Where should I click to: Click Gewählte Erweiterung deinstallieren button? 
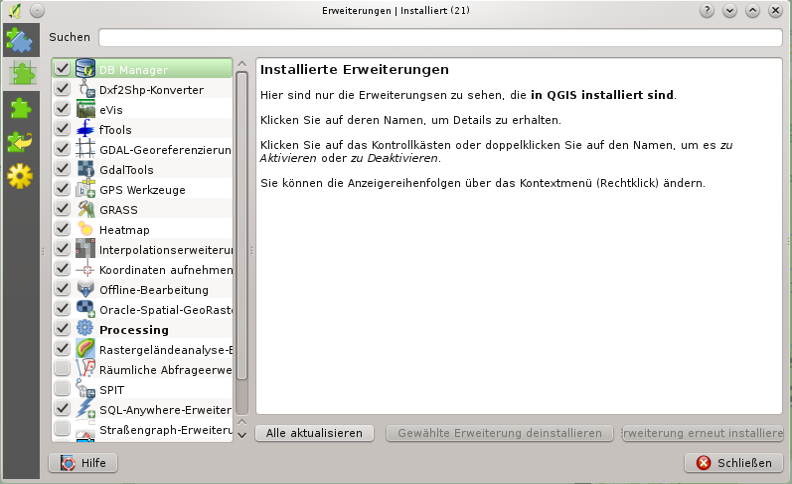click(x=500, y=433)
